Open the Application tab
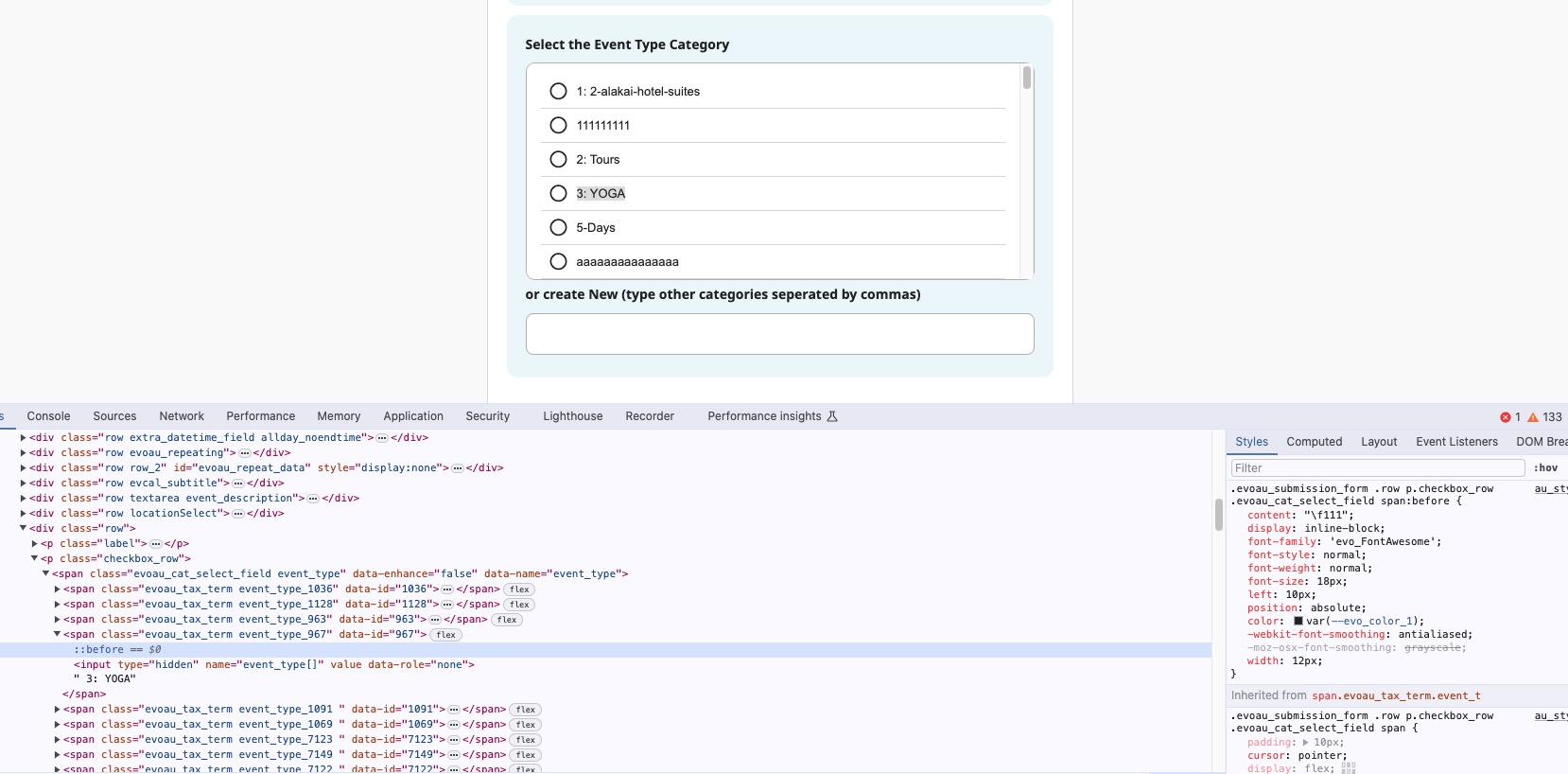This screenshot has width=1568, height=774. (x=413, y=416)
